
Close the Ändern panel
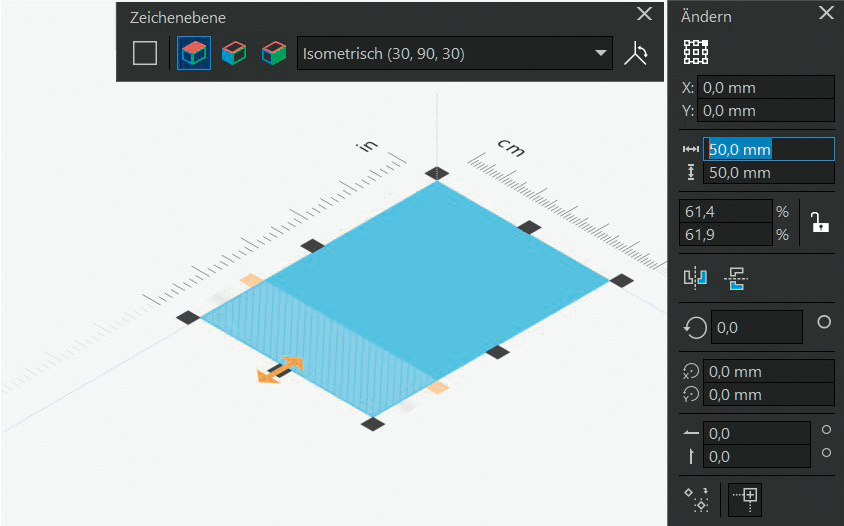[826, 13]
